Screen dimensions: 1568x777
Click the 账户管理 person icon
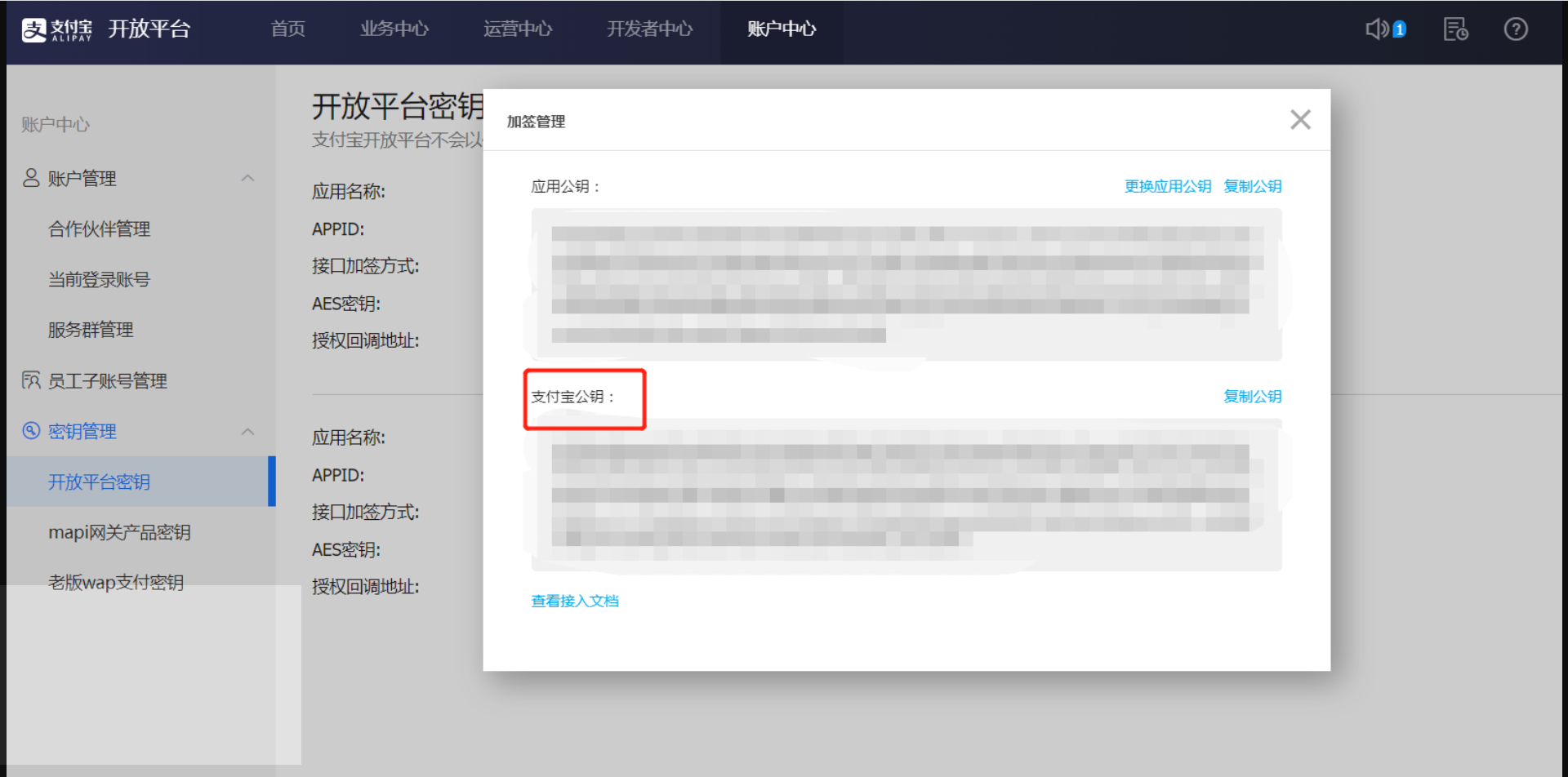[31, 178]
